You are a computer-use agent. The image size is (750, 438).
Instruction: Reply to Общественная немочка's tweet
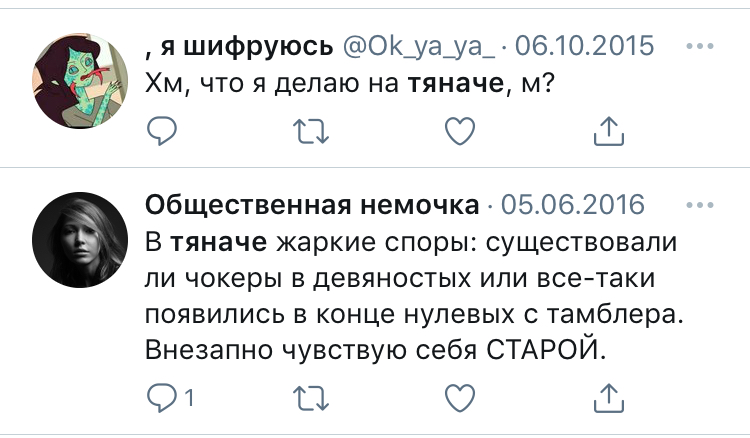click(x=162, y=397)
